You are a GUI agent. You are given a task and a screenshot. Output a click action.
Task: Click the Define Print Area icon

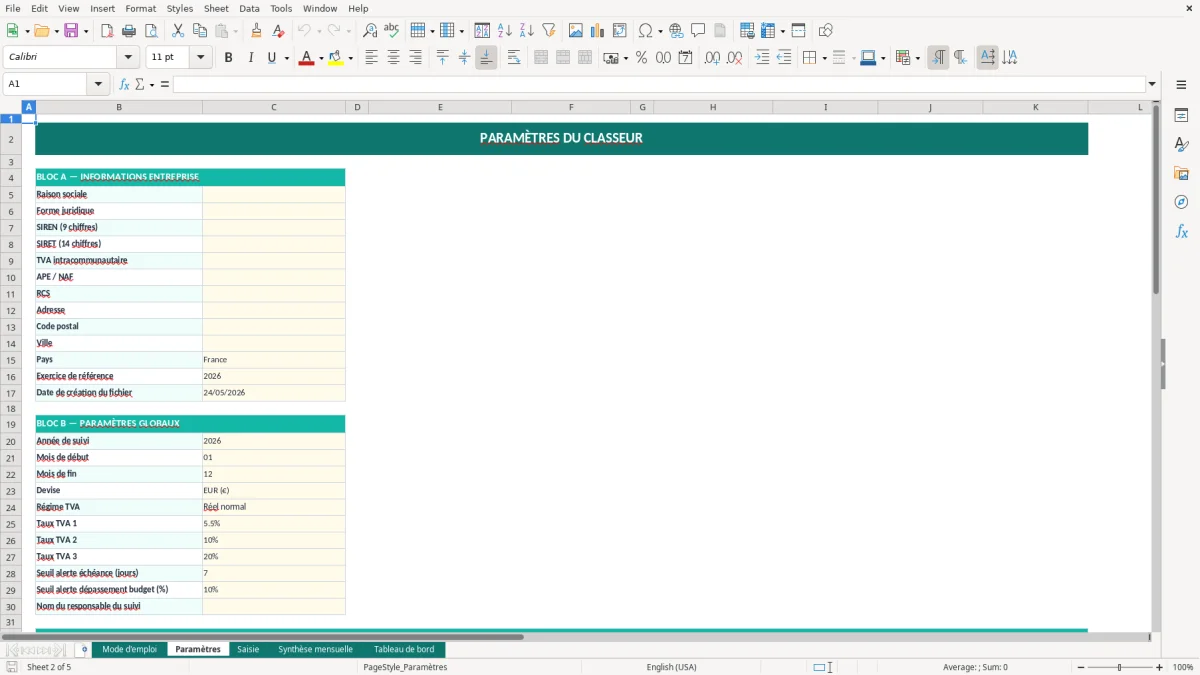click(747, 31)
